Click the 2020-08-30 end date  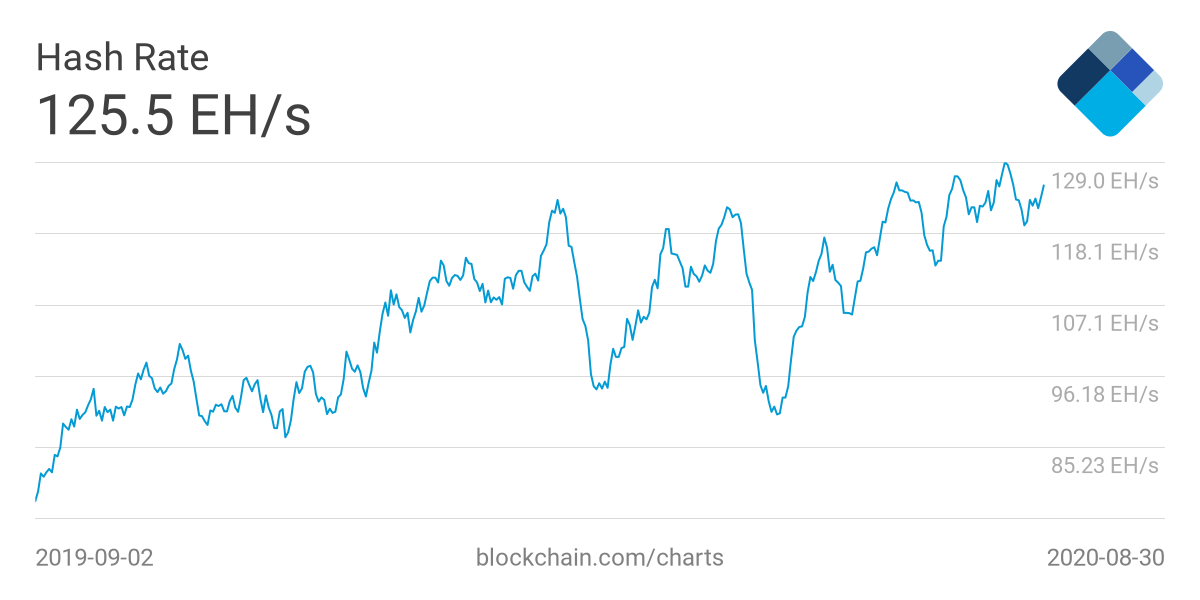pyautogui.click(x=1105, y=557)
